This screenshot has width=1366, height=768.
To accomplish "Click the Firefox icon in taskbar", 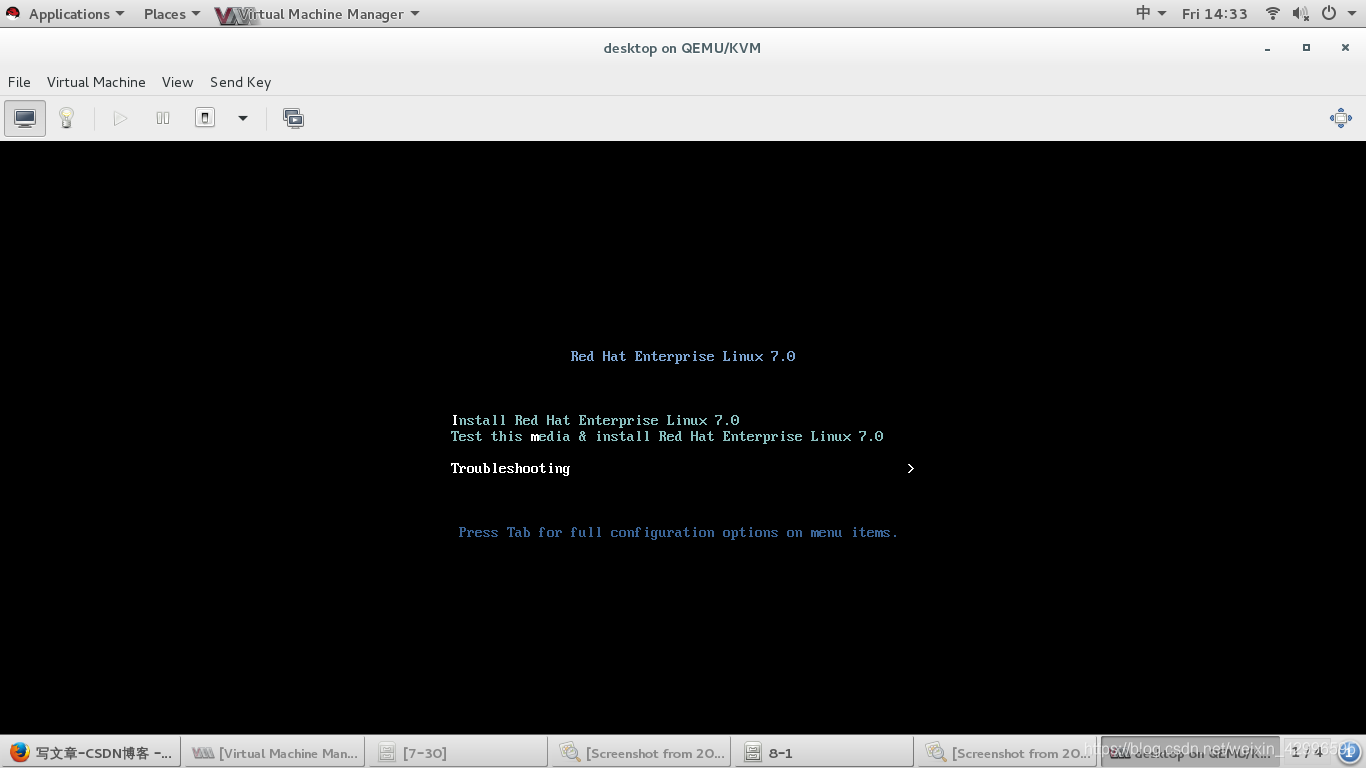I will (x=19, y=752).
